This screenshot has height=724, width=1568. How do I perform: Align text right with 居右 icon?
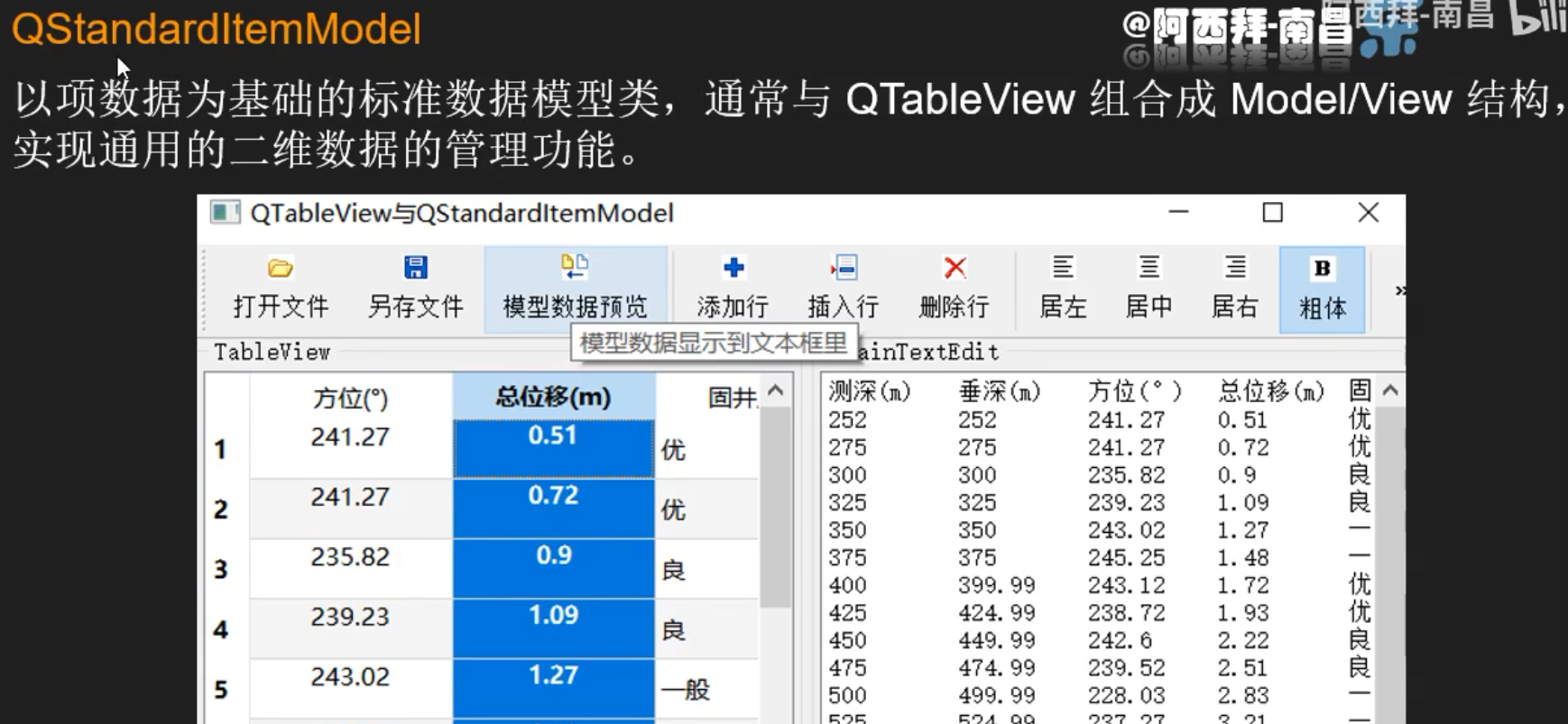[1234, 269]
